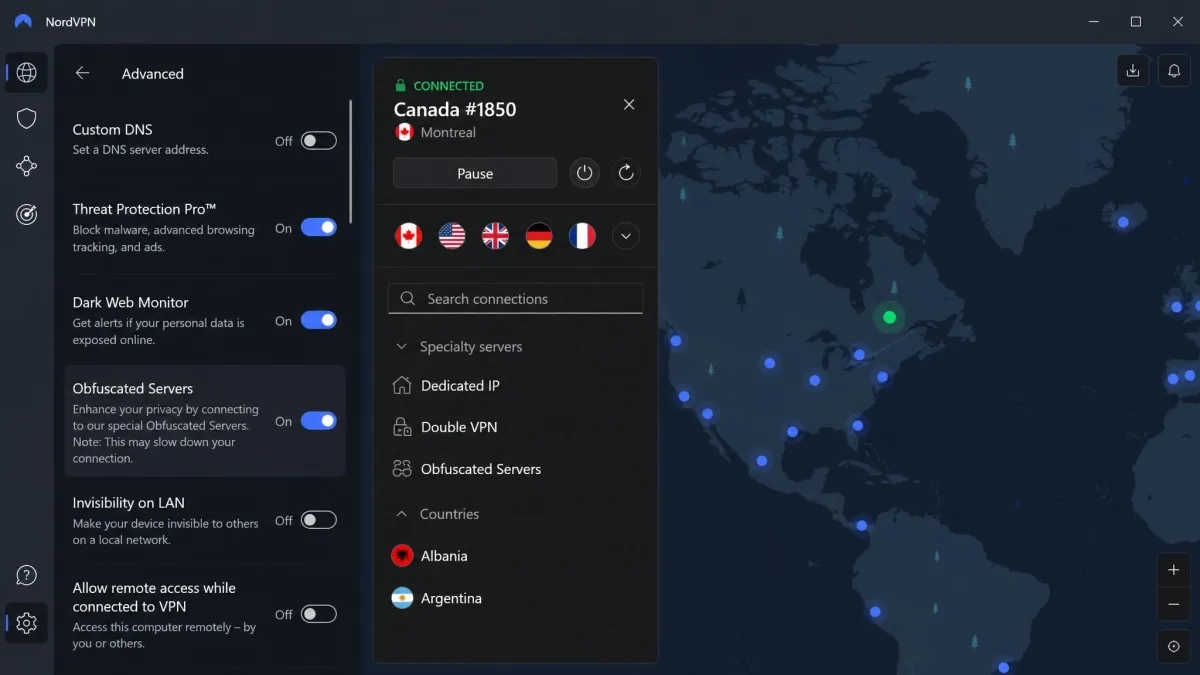Screen dimensions: 1200x675
Task: Disable the Dark Web Monitor toggle
Action: tap(319, 320)
